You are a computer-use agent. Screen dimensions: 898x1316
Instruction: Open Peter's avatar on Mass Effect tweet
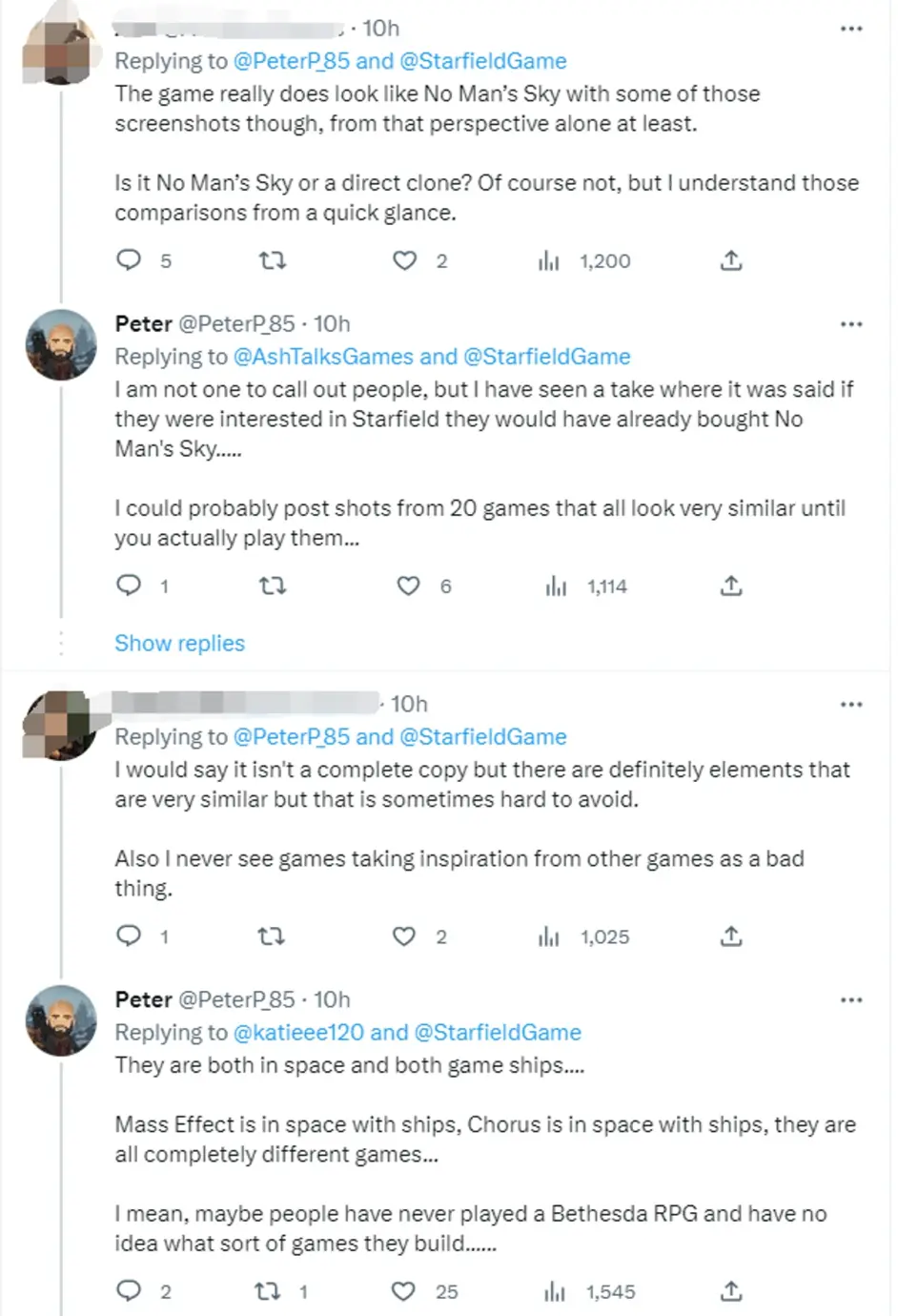click(61, 1020)
